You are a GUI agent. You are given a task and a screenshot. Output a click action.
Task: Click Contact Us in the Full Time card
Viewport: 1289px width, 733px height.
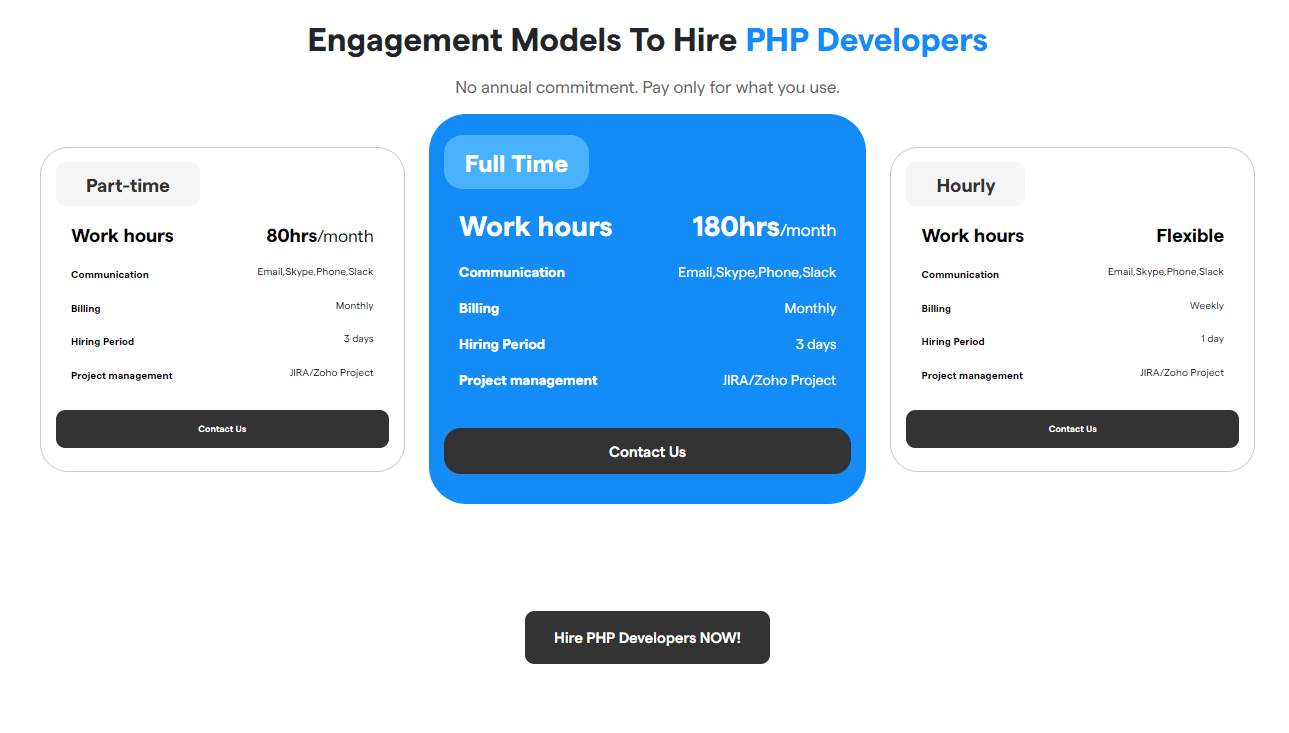647,451
